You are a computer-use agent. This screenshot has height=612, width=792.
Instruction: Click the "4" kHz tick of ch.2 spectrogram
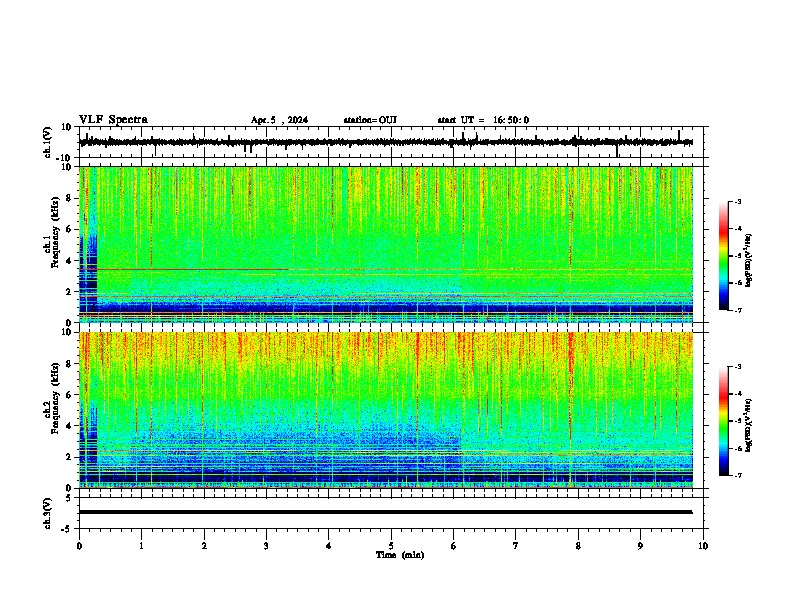(x=69, y=426)
